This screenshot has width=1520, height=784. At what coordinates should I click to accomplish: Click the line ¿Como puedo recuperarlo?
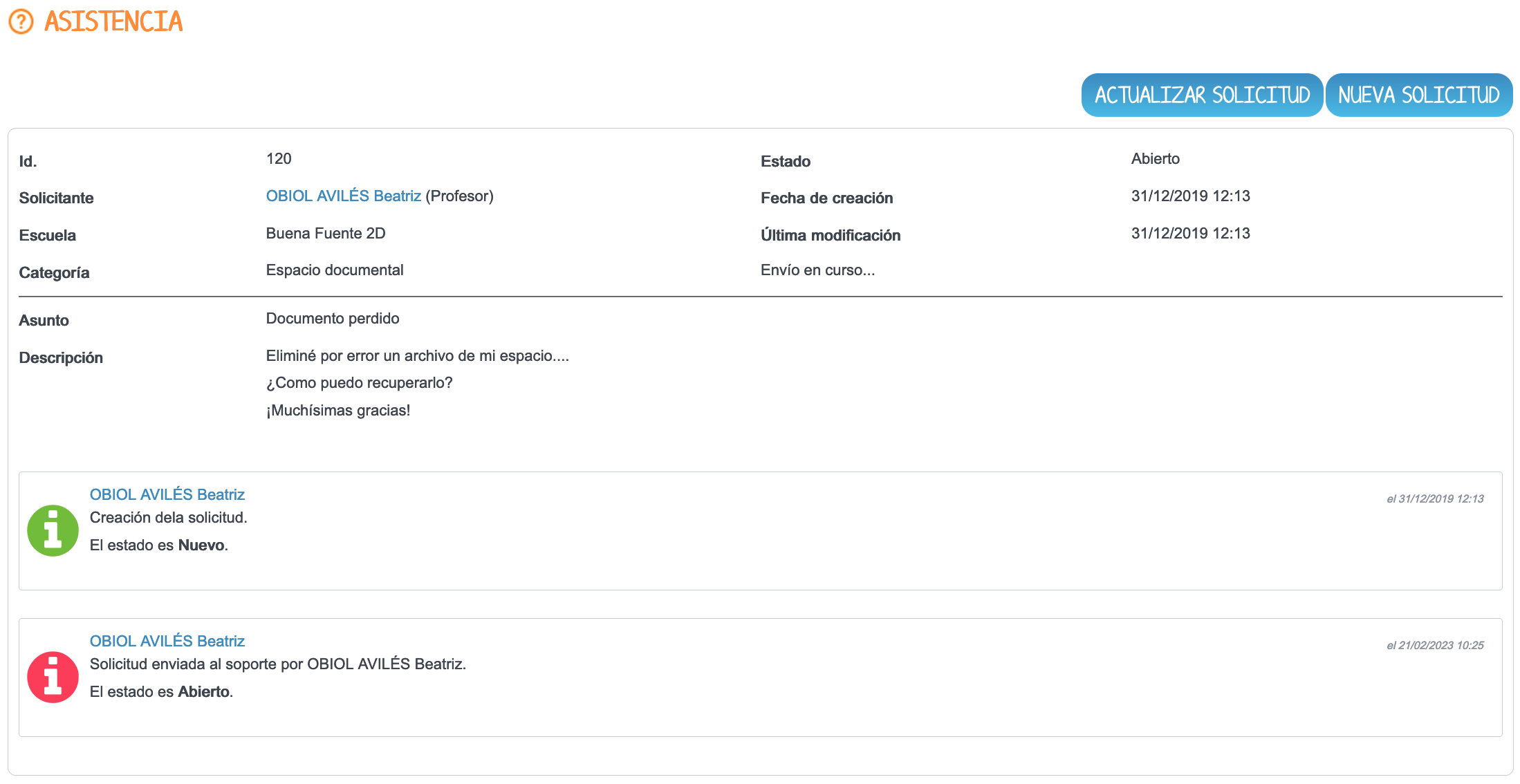pos(360,383)
